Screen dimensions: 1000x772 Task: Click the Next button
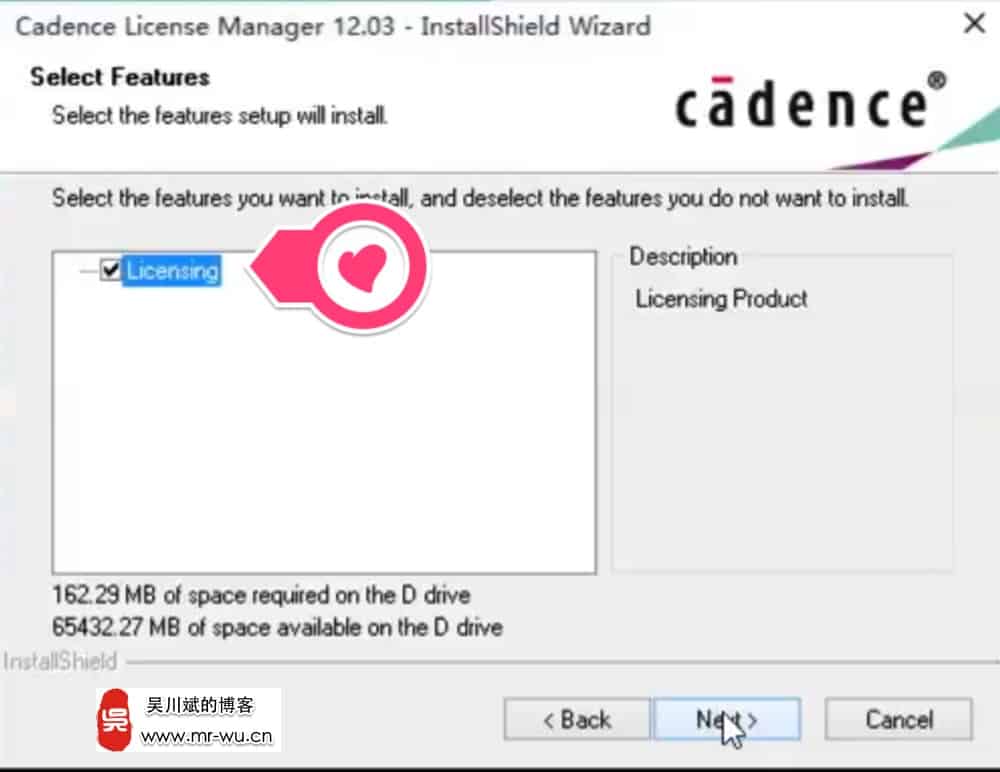tap(727, 719)
